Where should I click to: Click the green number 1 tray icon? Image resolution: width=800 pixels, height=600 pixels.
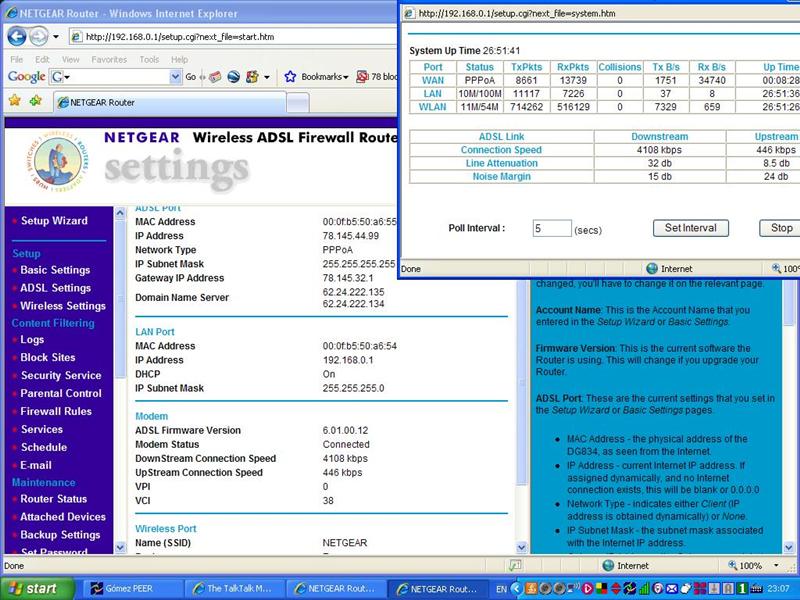pyautogui.click(x=742, y=588)
